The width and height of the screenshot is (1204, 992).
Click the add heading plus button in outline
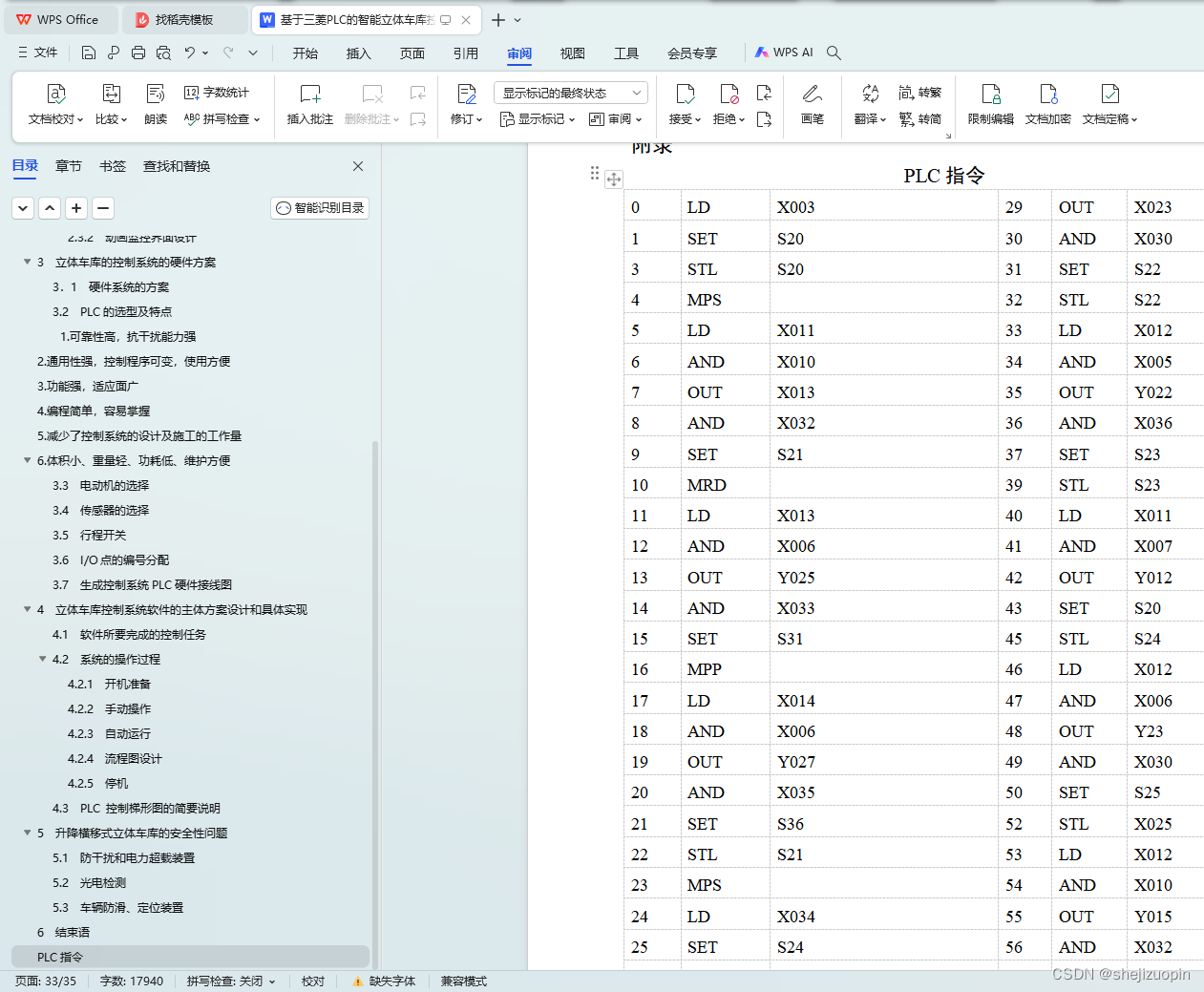tap(76, 208)
